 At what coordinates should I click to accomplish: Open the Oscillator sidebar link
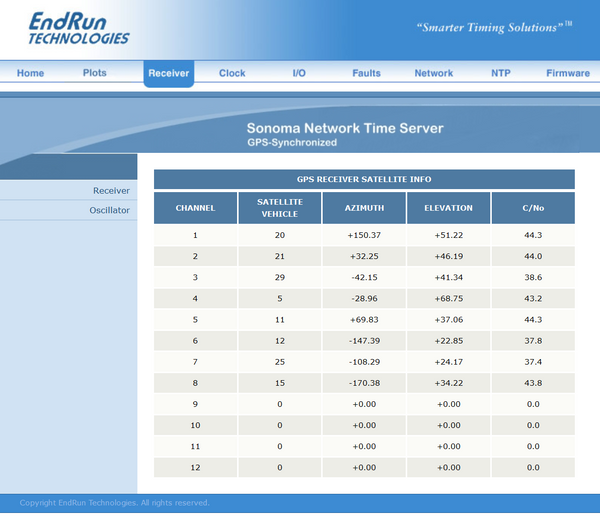coord(109,210)
